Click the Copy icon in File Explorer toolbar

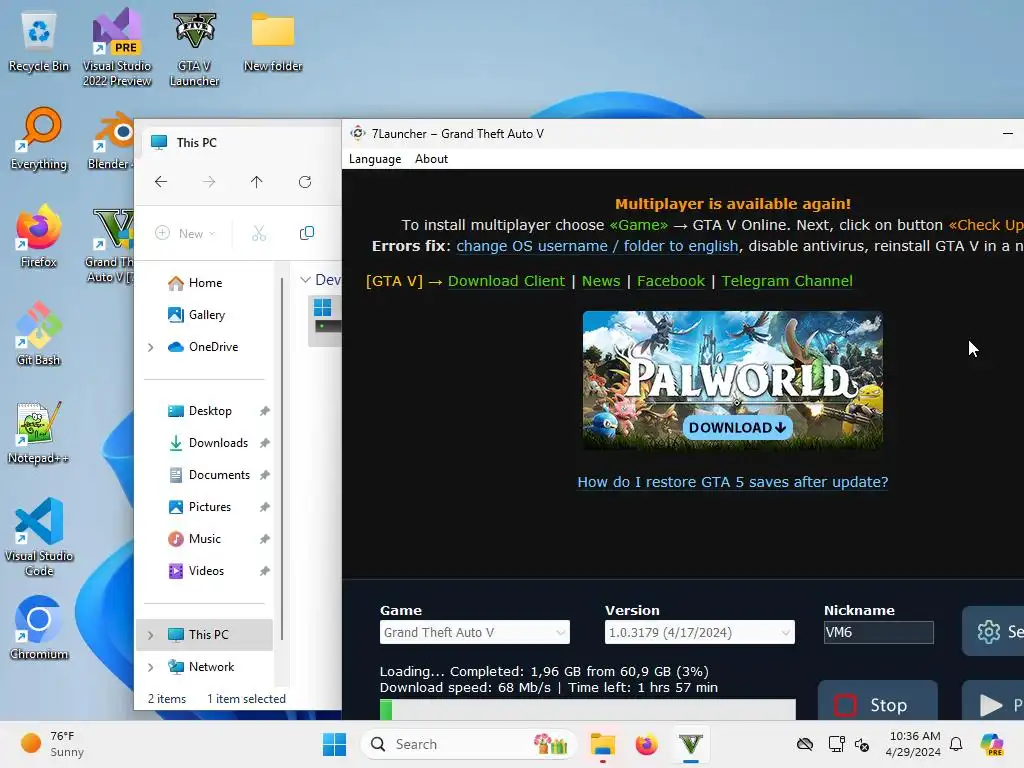[306, 233]
